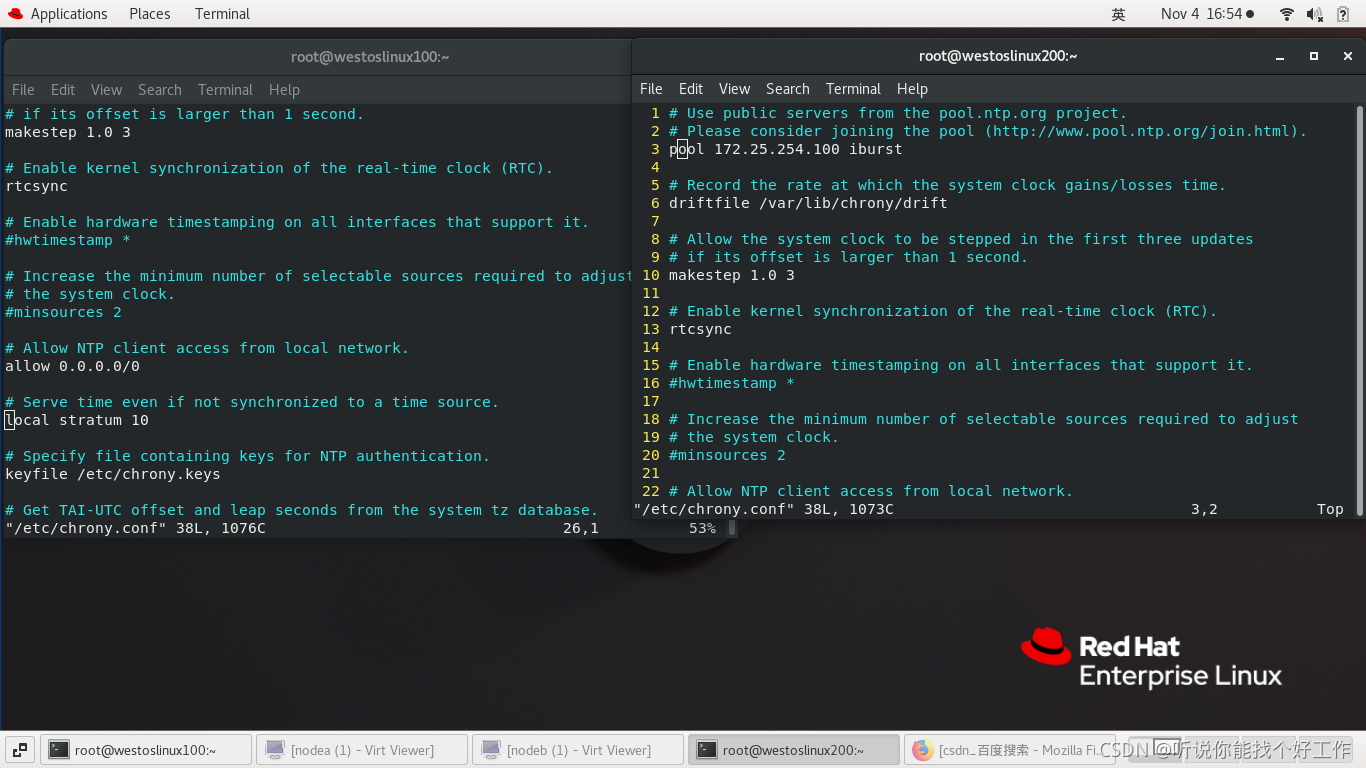Open Help menu in westoslinux200 terminal
1366x768 pixels.
pyautogui.click(x=912, y=89)
